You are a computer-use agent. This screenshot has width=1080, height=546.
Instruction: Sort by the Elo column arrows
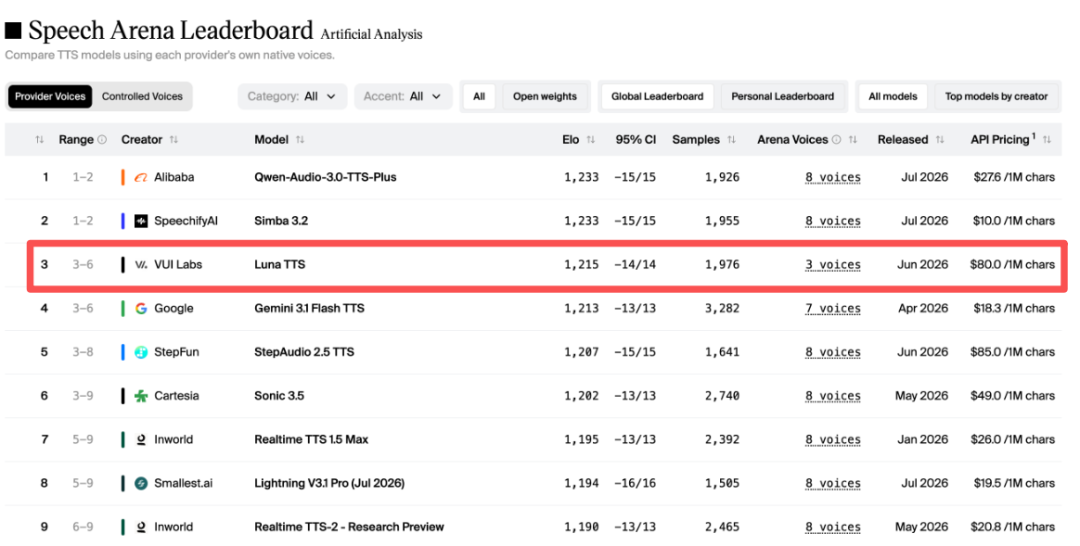pyautogui.click(x=590, y=140)
